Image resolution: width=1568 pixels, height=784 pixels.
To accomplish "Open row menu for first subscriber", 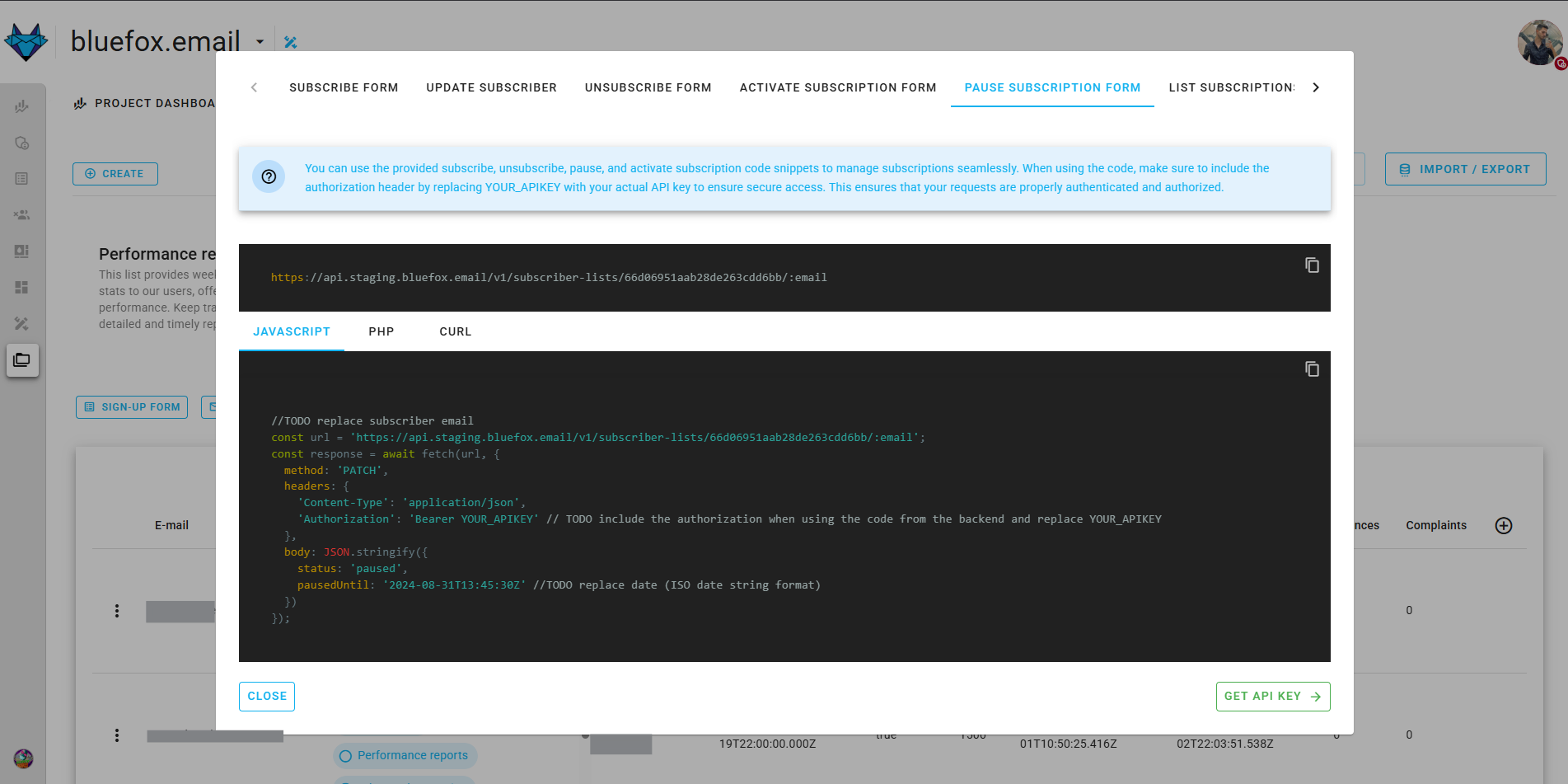I will coord(117,611).
